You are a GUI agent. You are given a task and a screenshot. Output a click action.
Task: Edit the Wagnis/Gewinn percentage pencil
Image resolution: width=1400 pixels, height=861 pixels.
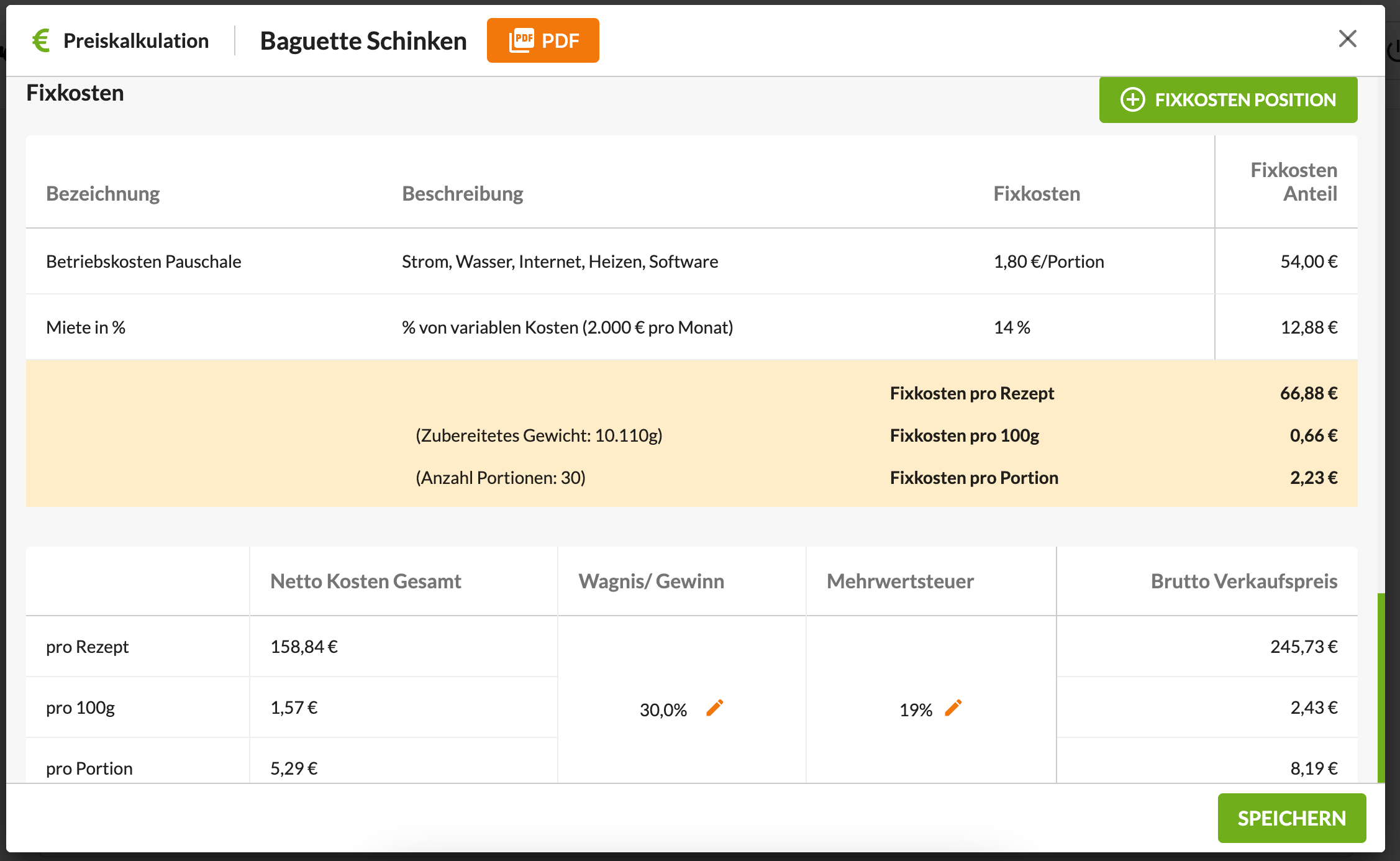[715, 708]
